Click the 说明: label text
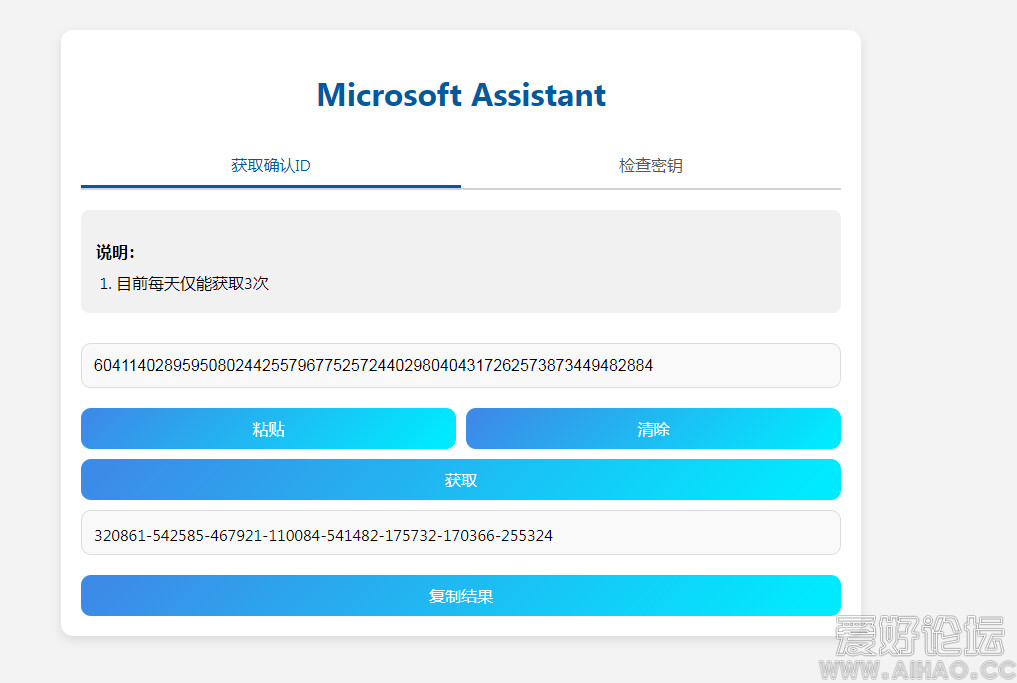This screenshot has width=1017, height=683. [115, 252]
